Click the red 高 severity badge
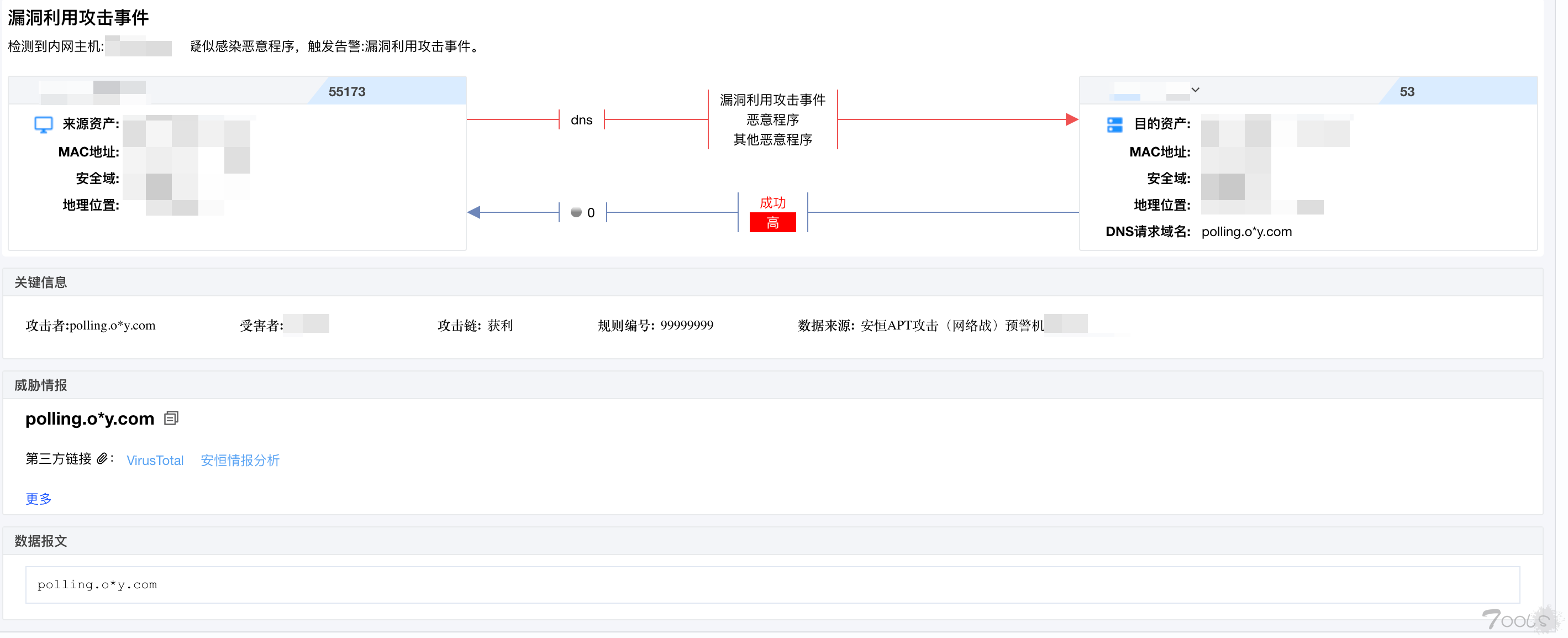1568x638 pixels. click(x=772, y=222)
